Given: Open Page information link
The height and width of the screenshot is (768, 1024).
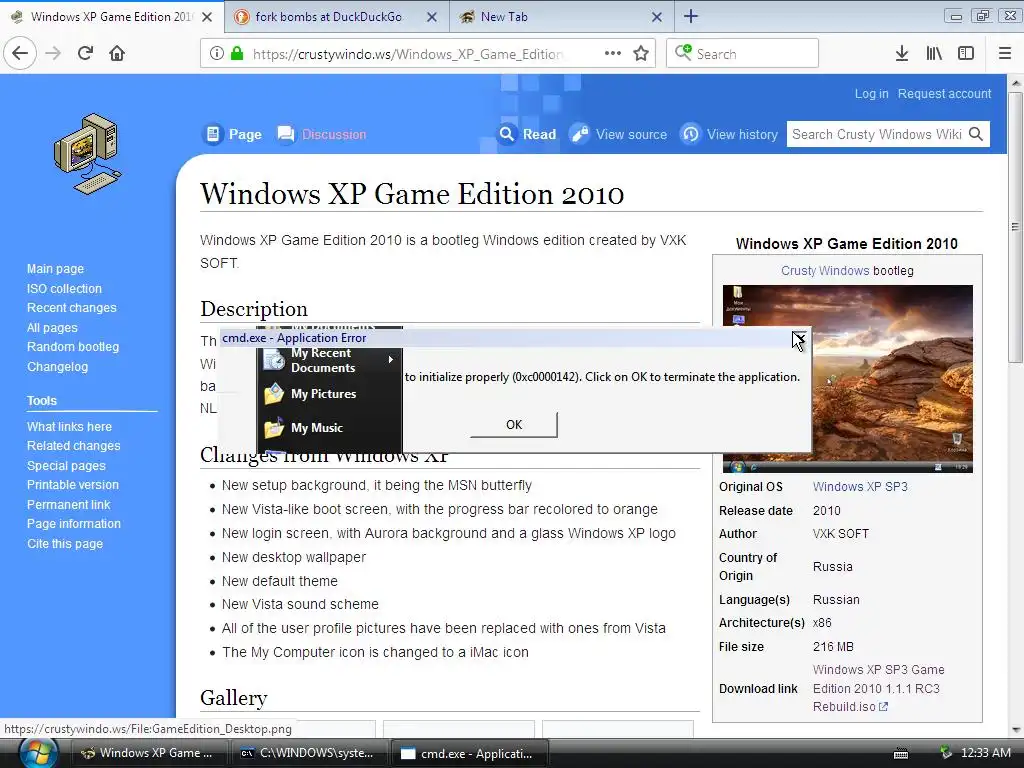Looking at the screenshot, I should point(74,524).
